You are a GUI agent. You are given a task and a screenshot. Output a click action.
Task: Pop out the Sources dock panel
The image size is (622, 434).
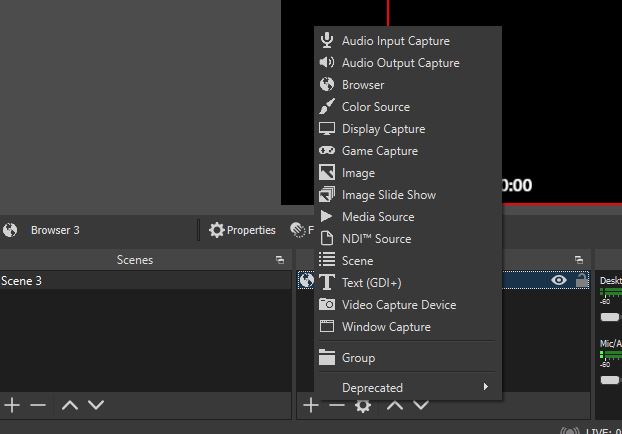(x=579, y=260)
